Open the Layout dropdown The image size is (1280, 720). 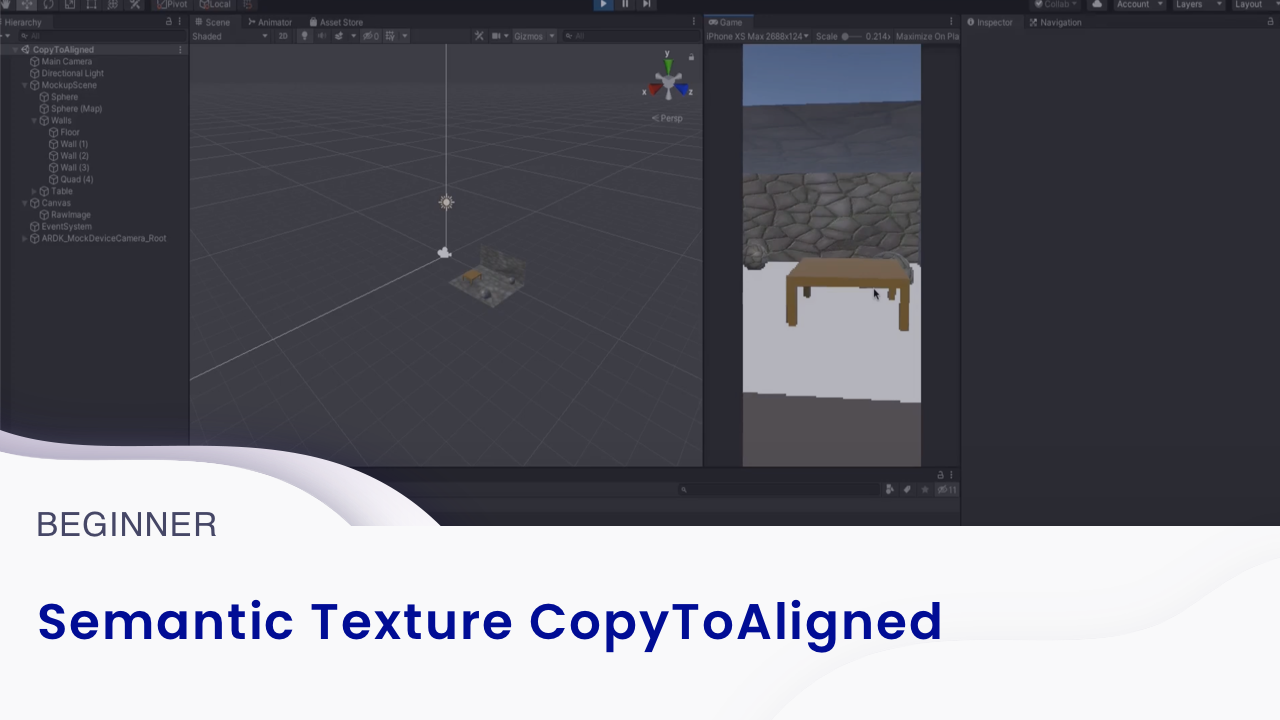[x=1255, y=4]
